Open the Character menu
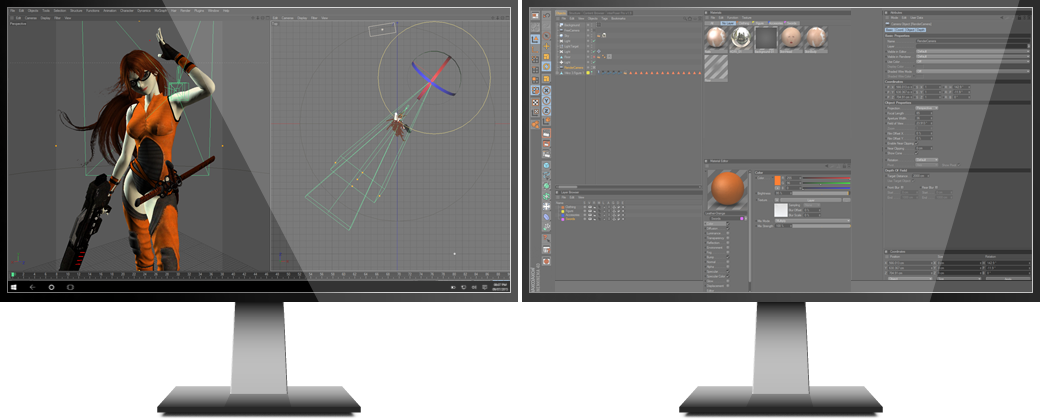 tap(127, 11)
